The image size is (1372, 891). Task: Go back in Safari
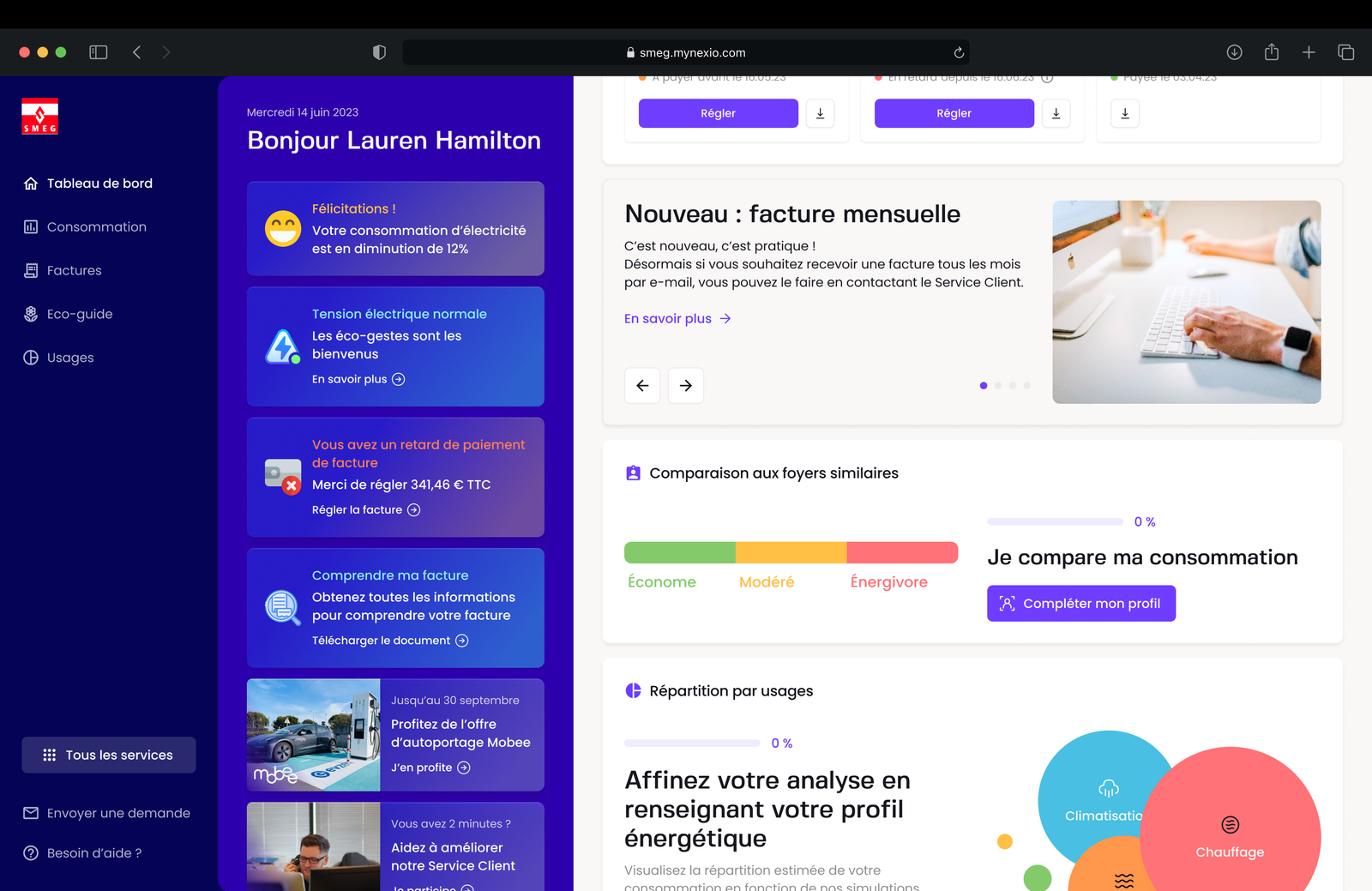136,52
